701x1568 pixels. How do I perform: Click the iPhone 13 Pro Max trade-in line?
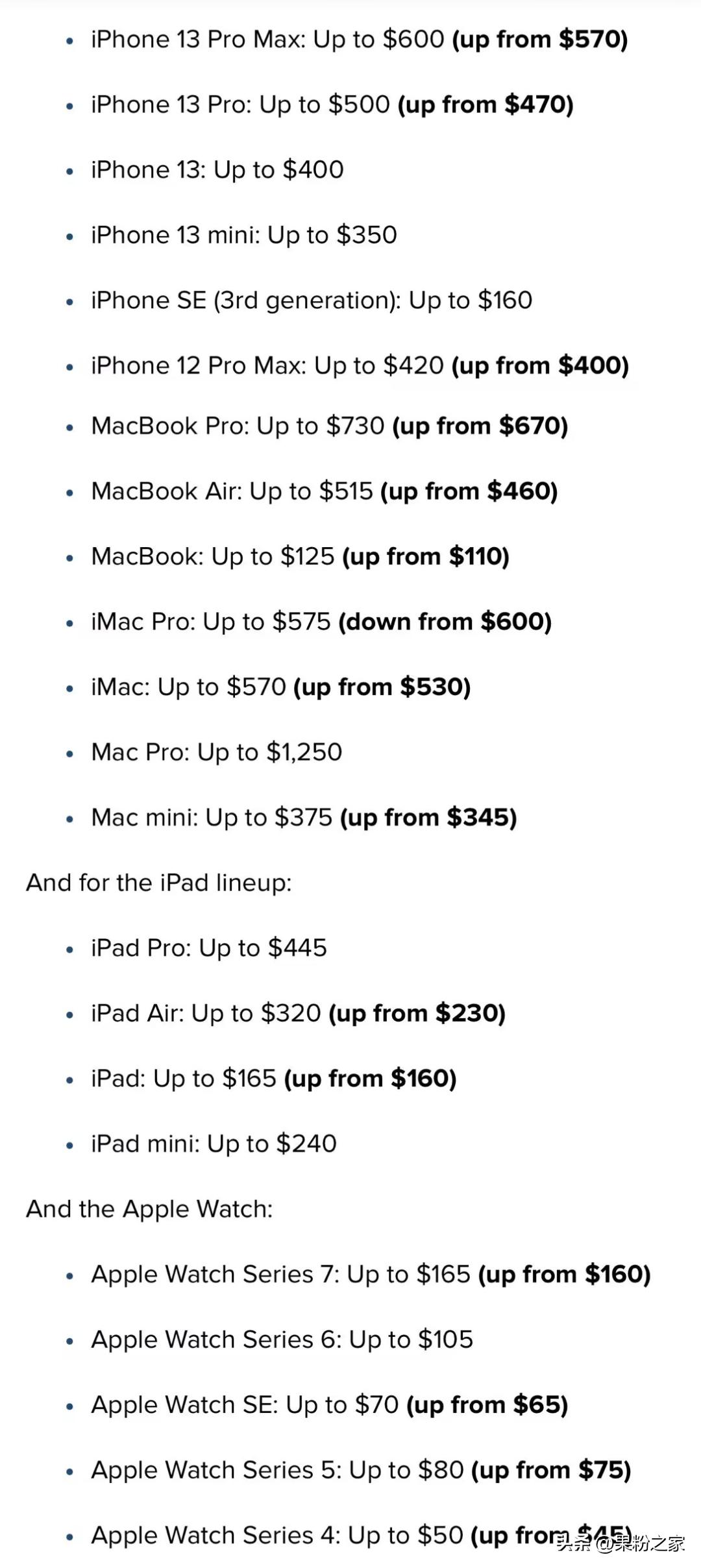359,40
